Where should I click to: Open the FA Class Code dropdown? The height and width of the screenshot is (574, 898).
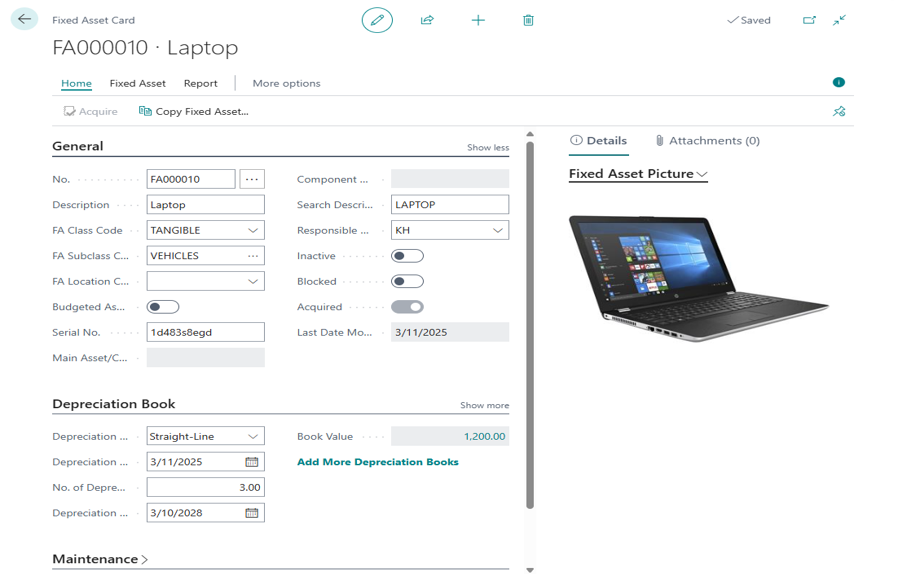click(253, 230)
